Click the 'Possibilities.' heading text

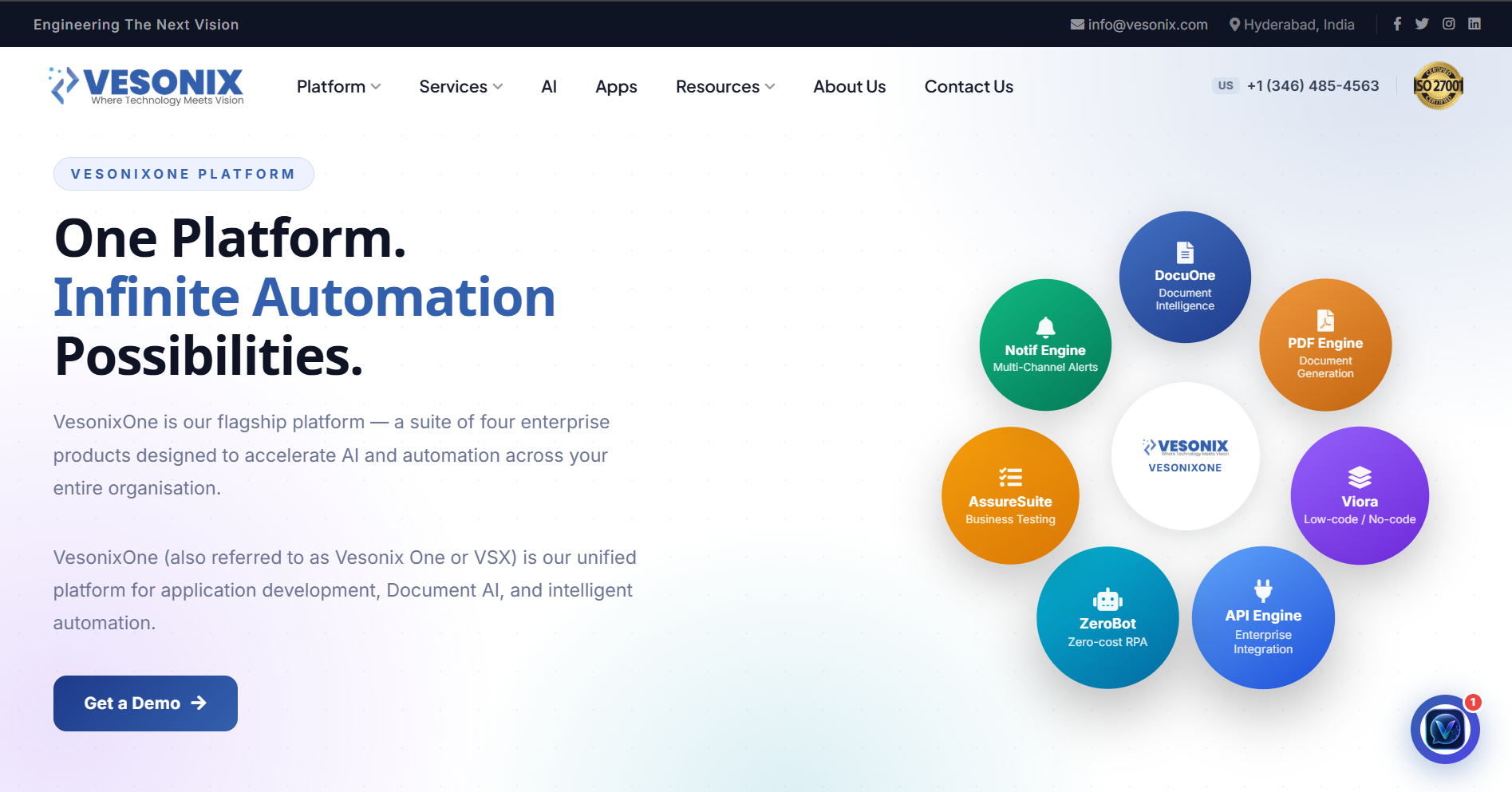[209, 356]
